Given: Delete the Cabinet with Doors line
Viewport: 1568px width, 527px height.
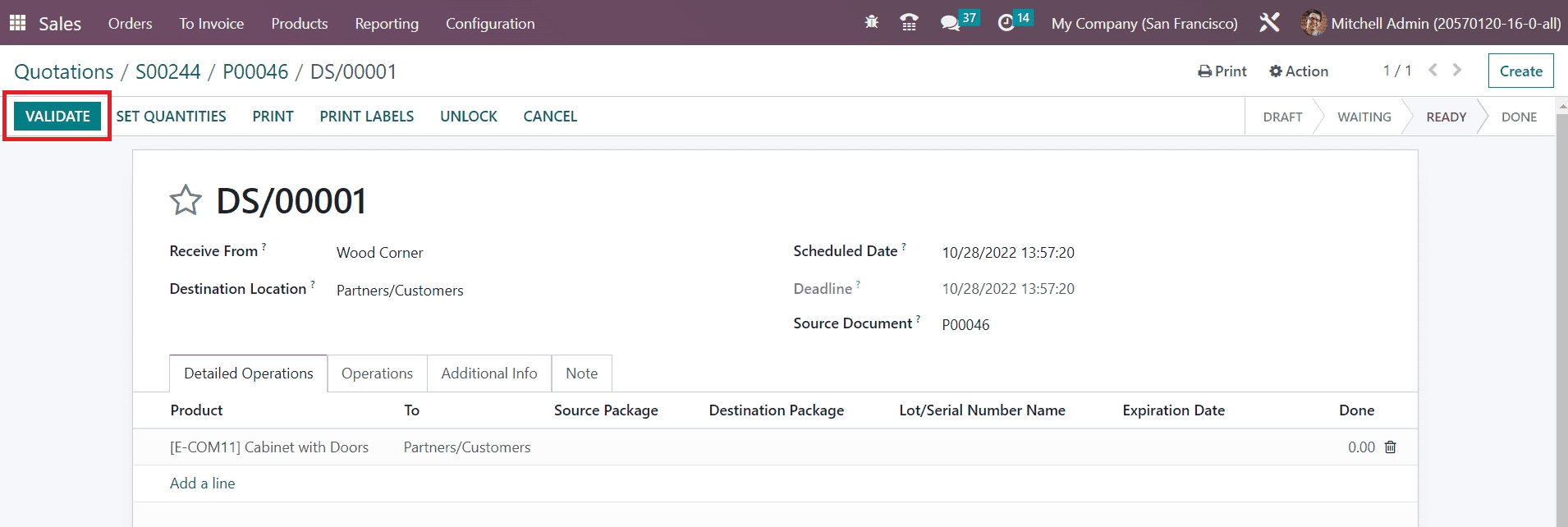Looking at the screenshot, I should pos(1391,447).
